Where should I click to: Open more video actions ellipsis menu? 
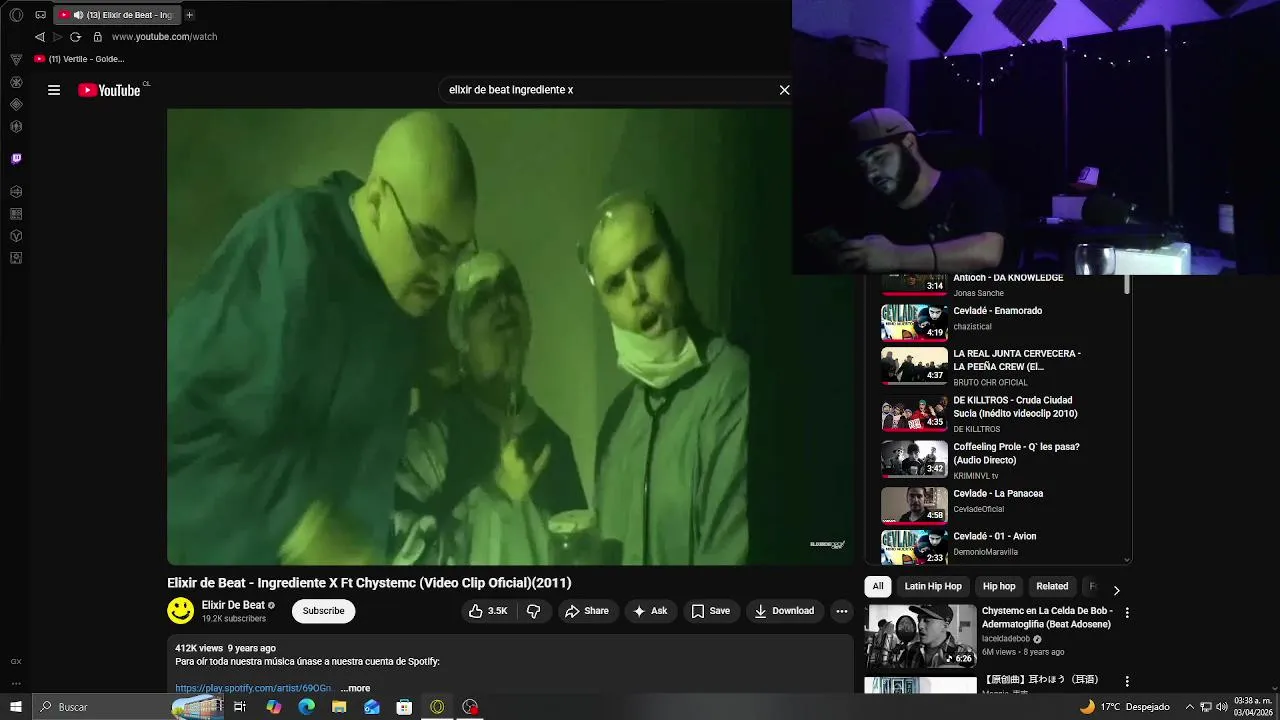[842, 611]
